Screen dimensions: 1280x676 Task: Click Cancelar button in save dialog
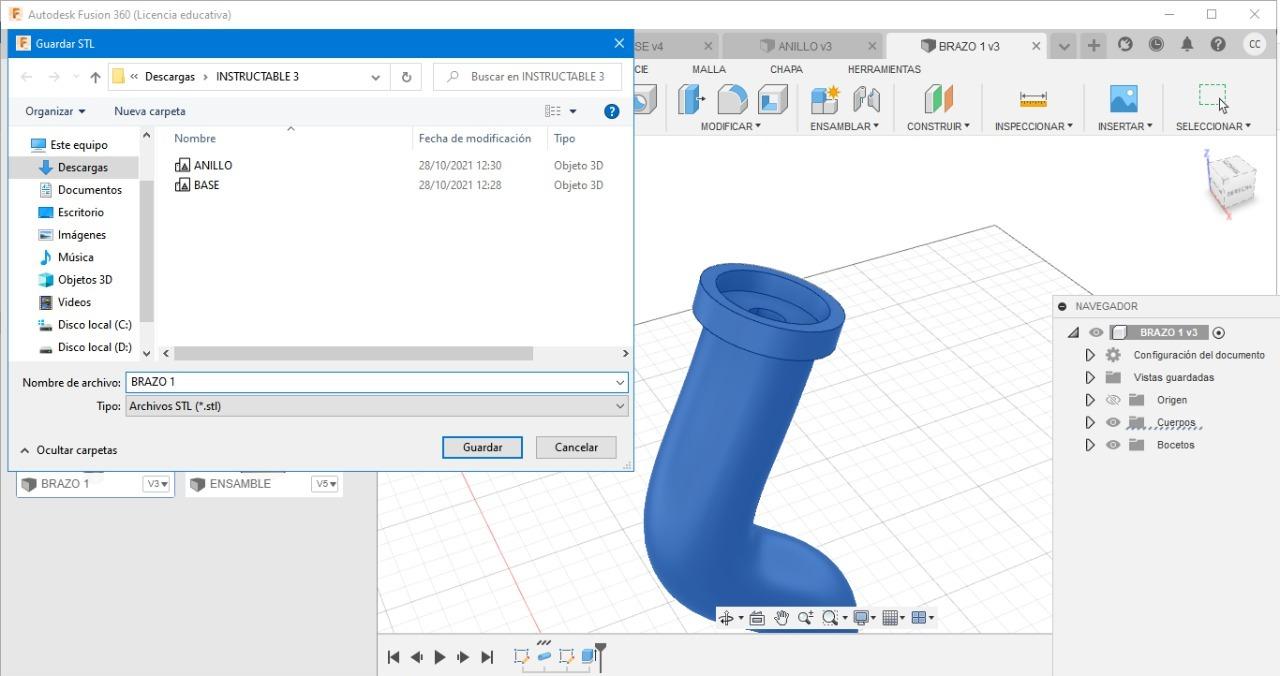(576, 447)
